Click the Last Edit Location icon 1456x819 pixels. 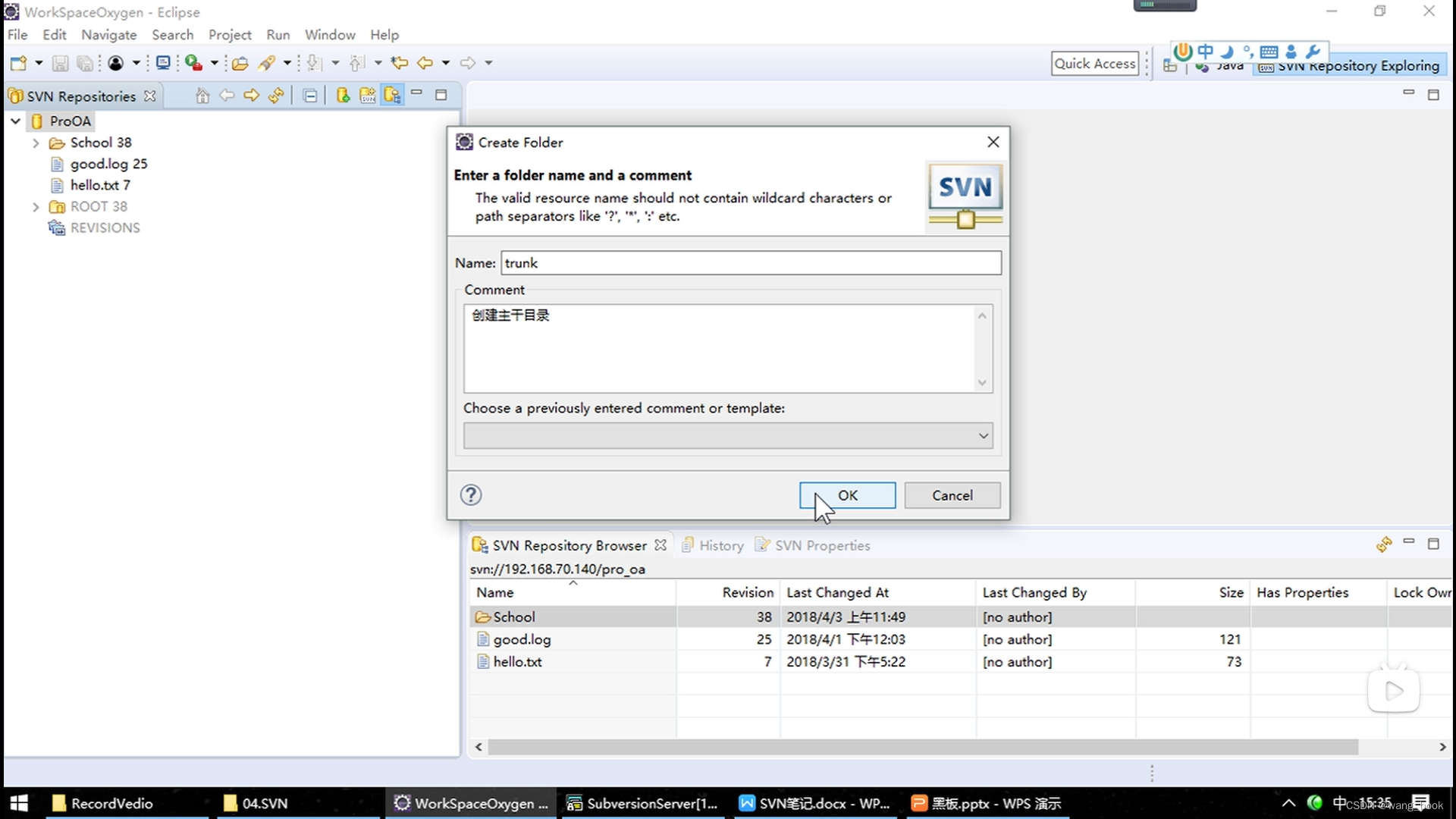400,63
